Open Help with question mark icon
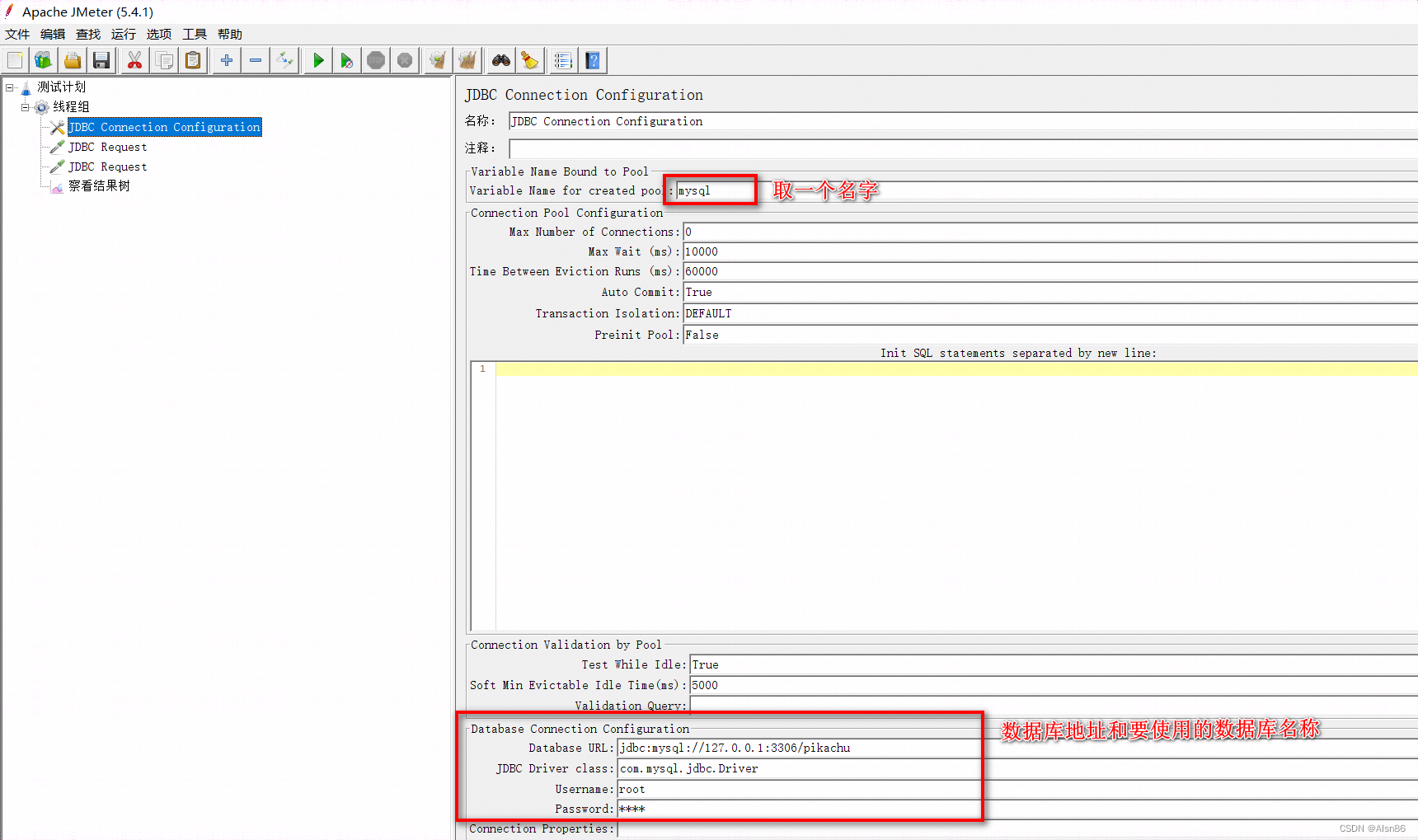Viewport: 1418px width, 840px height. (593, 60)
